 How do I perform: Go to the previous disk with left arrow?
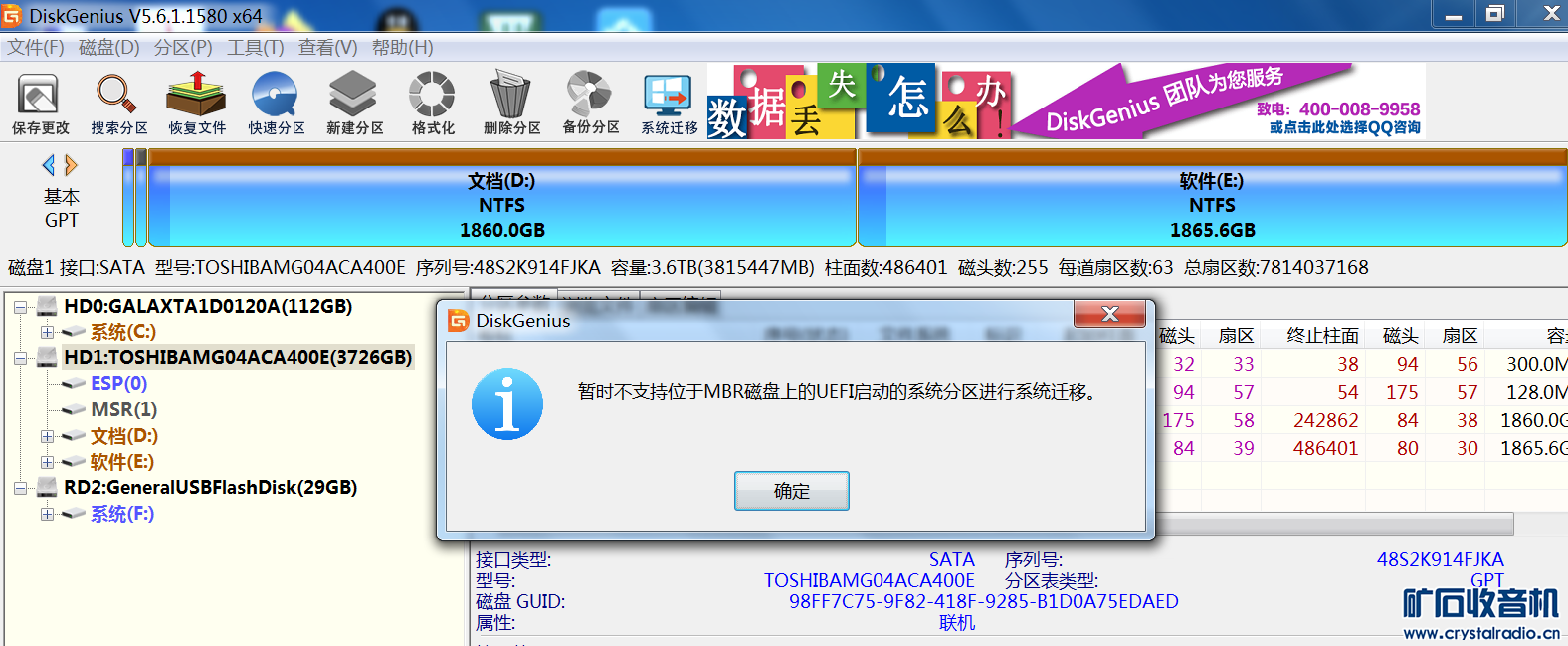pyautogui.click(x=48, y=165)
